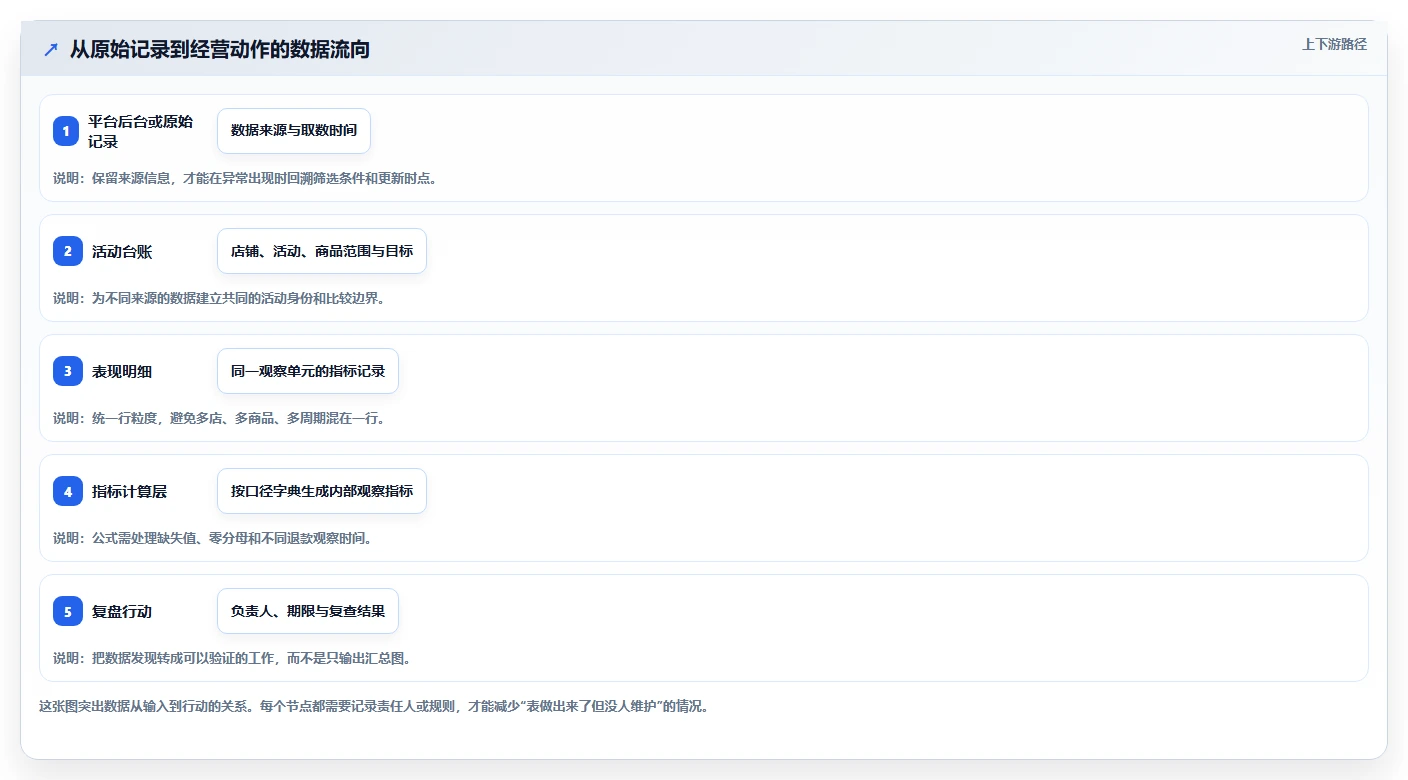Viewport: 1408px width, 780px height.
Task: Click the arrow icon beside the panel title
Action: point(51,49)
